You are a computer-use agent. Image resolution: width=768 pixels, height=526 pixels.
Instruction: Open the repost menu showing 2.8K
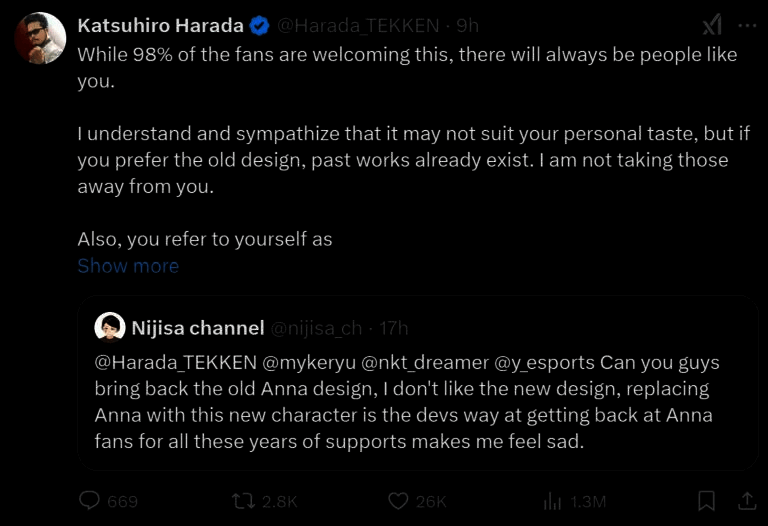244,501
